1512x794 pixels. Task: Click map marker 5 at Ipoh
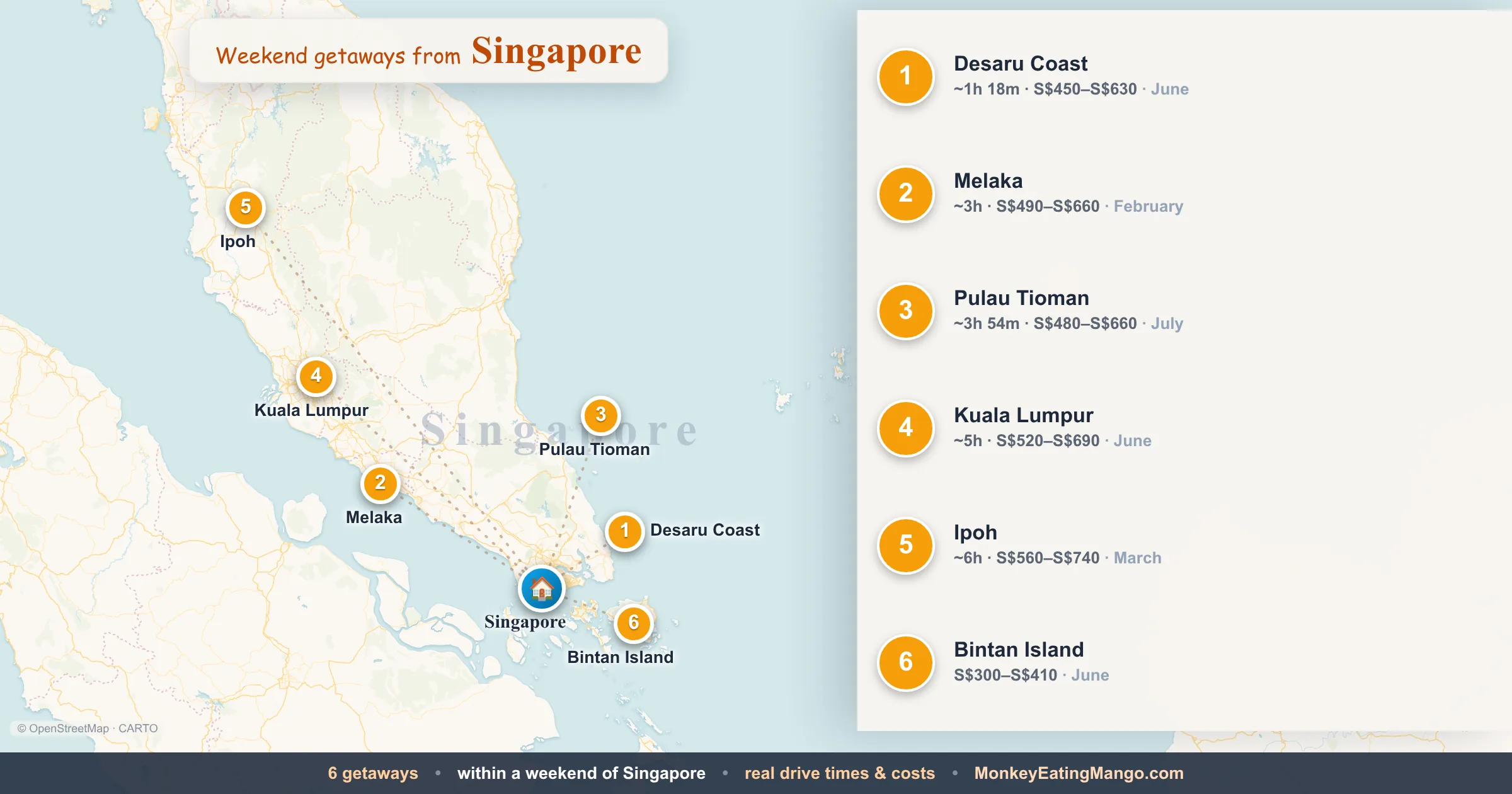[x=245, y=207]
